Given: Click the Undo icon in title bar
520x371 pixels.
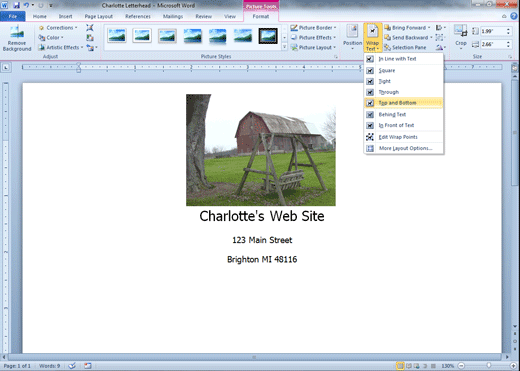Looking at the screenshot, I should pyautogui.click(x=26, y=5).
